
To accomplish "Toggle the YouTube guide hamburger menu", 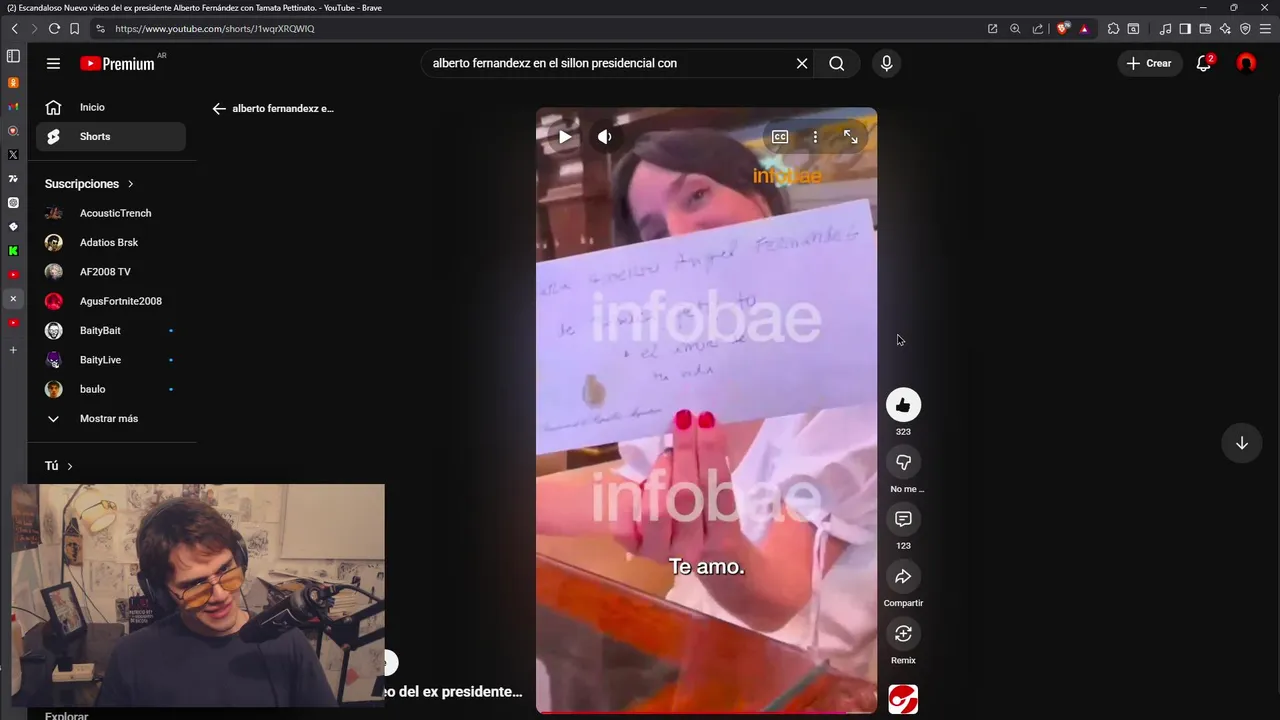I will click(53, 63).
